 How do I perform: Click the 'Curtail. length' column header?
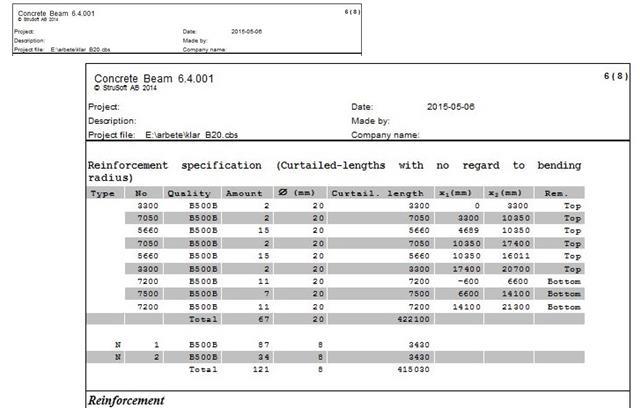tap(378, 193)
